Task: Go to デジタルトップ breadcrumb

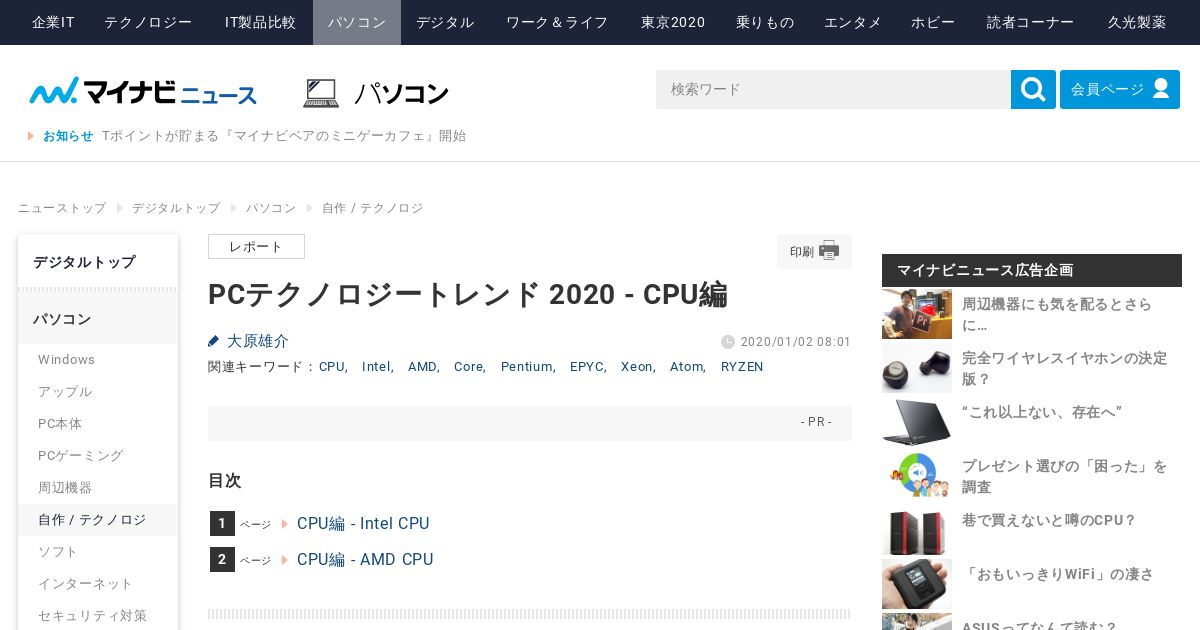Action: pyautogui.click(x=176, y=208)
